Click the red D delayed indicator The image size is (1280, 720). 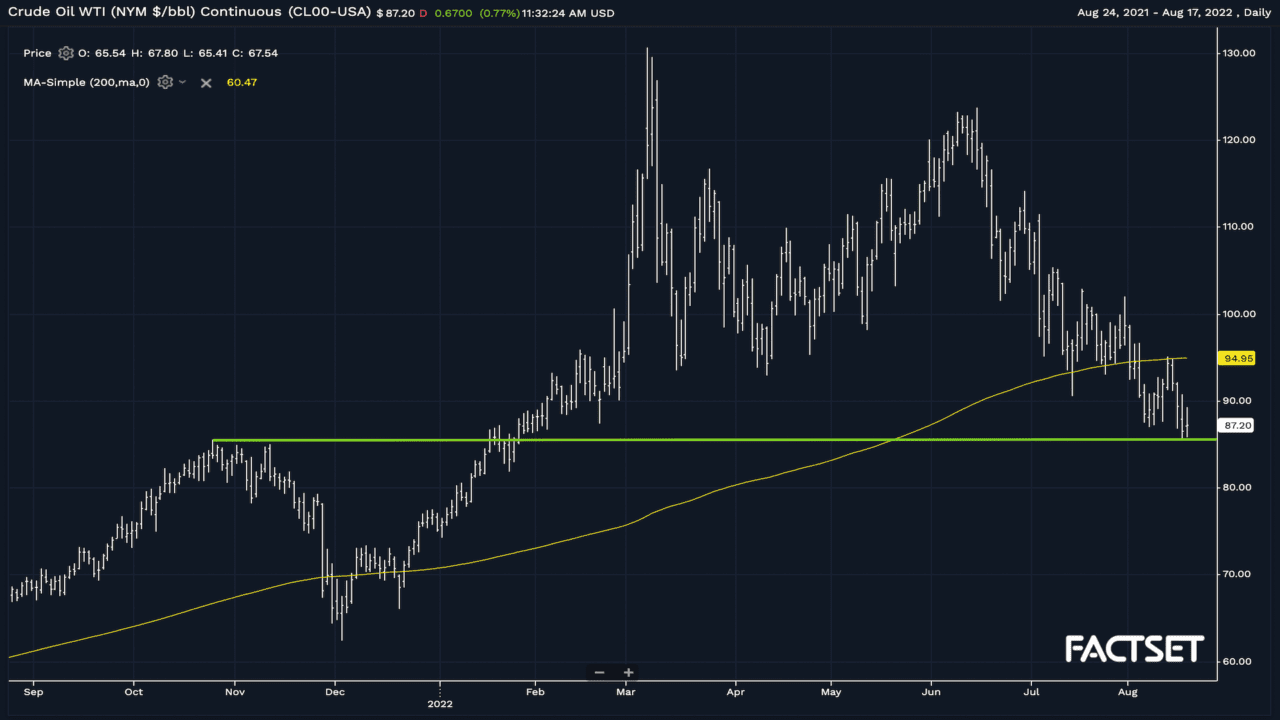[422, 13]
